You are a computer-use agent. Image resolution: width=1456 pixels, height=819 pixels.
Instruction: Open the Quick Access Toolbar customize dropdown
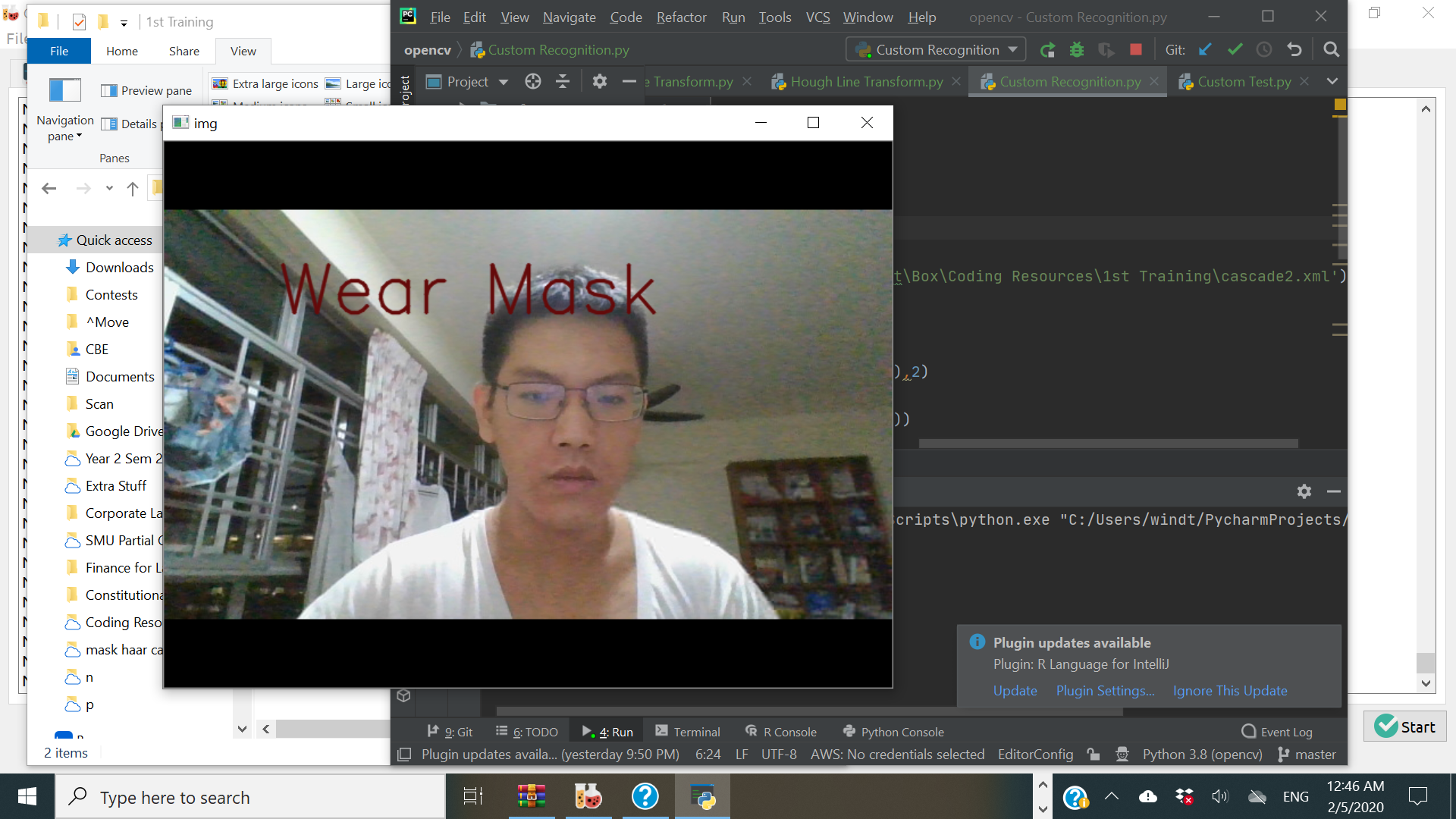coord(124,23)
